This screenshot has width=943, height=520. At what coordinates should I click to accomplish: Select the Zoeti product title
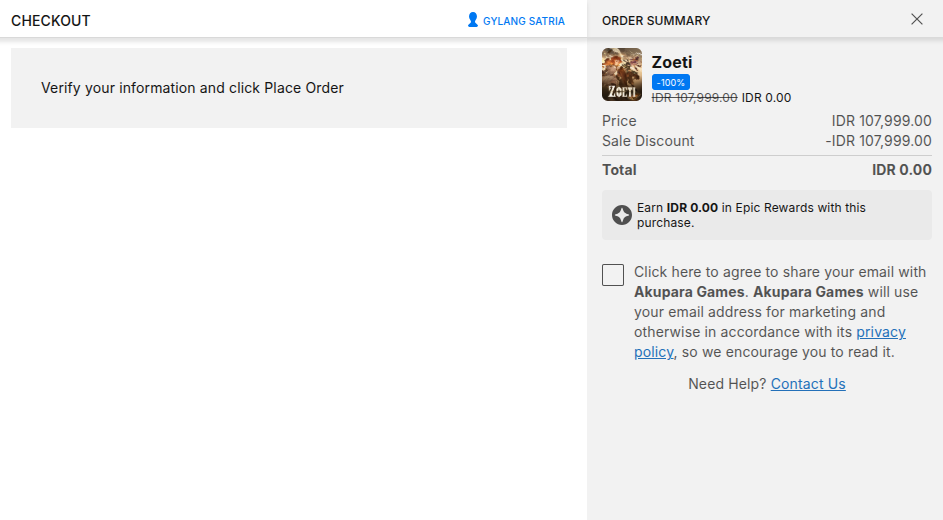[672, 62]
